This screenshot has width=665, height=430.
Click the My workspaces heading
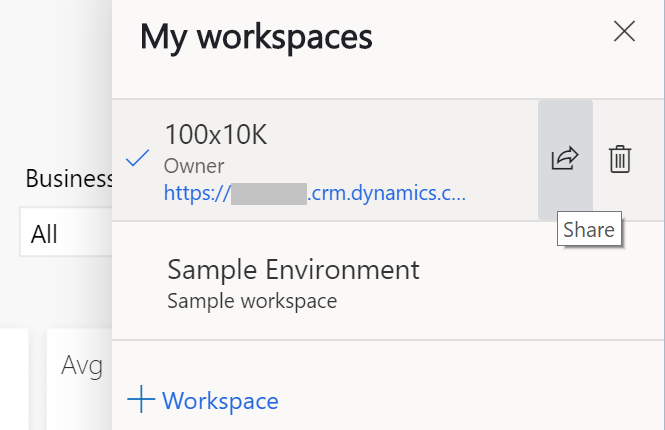pos(256,37)
